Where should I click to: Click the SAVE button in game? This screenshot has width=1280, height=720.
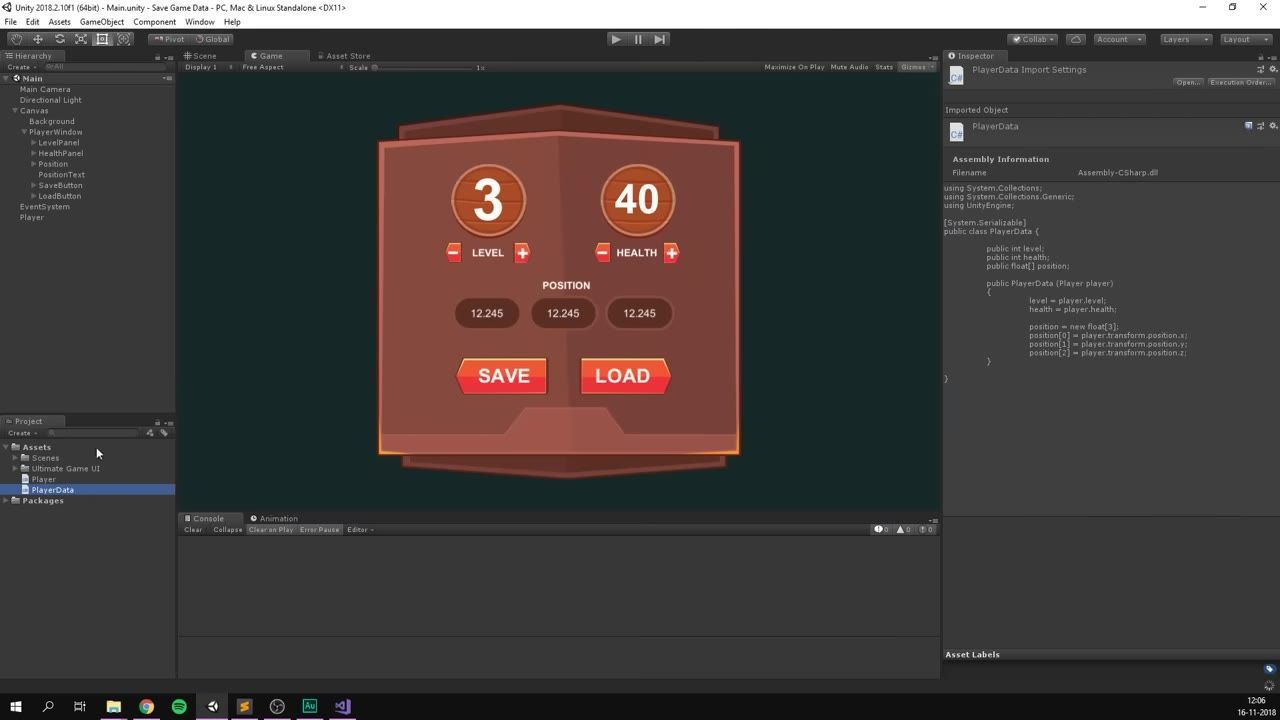[502, 376]
